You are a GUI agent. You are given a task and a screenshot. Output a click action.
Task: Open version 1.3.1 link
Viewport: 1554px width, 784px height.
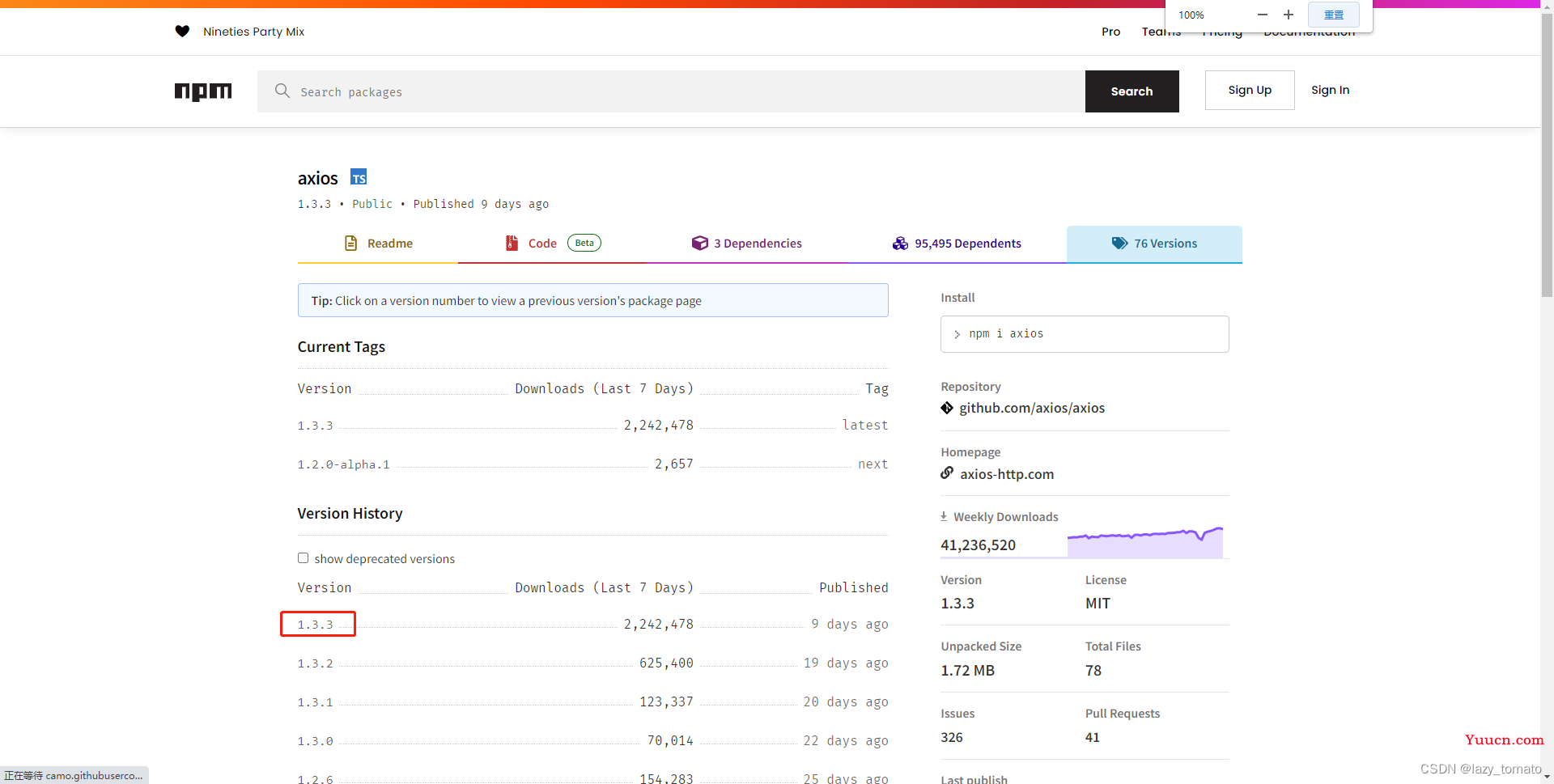coord(315,702)
